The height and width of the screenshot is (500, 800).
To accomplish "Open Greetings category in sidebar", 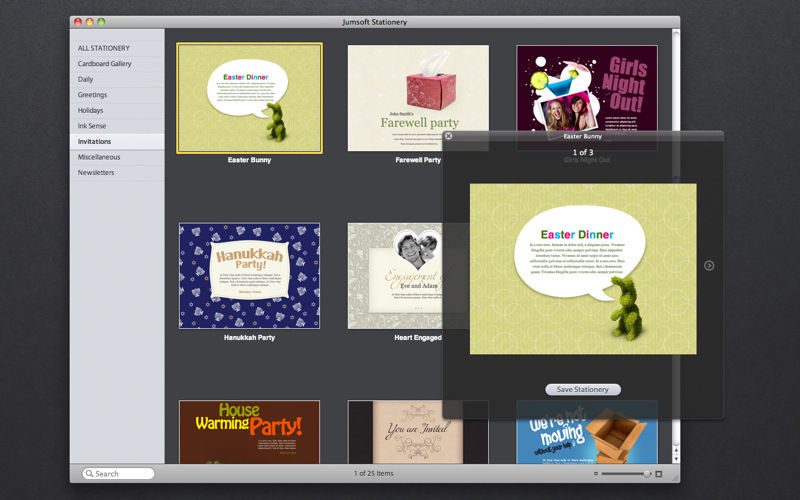I will coord(117,95).
